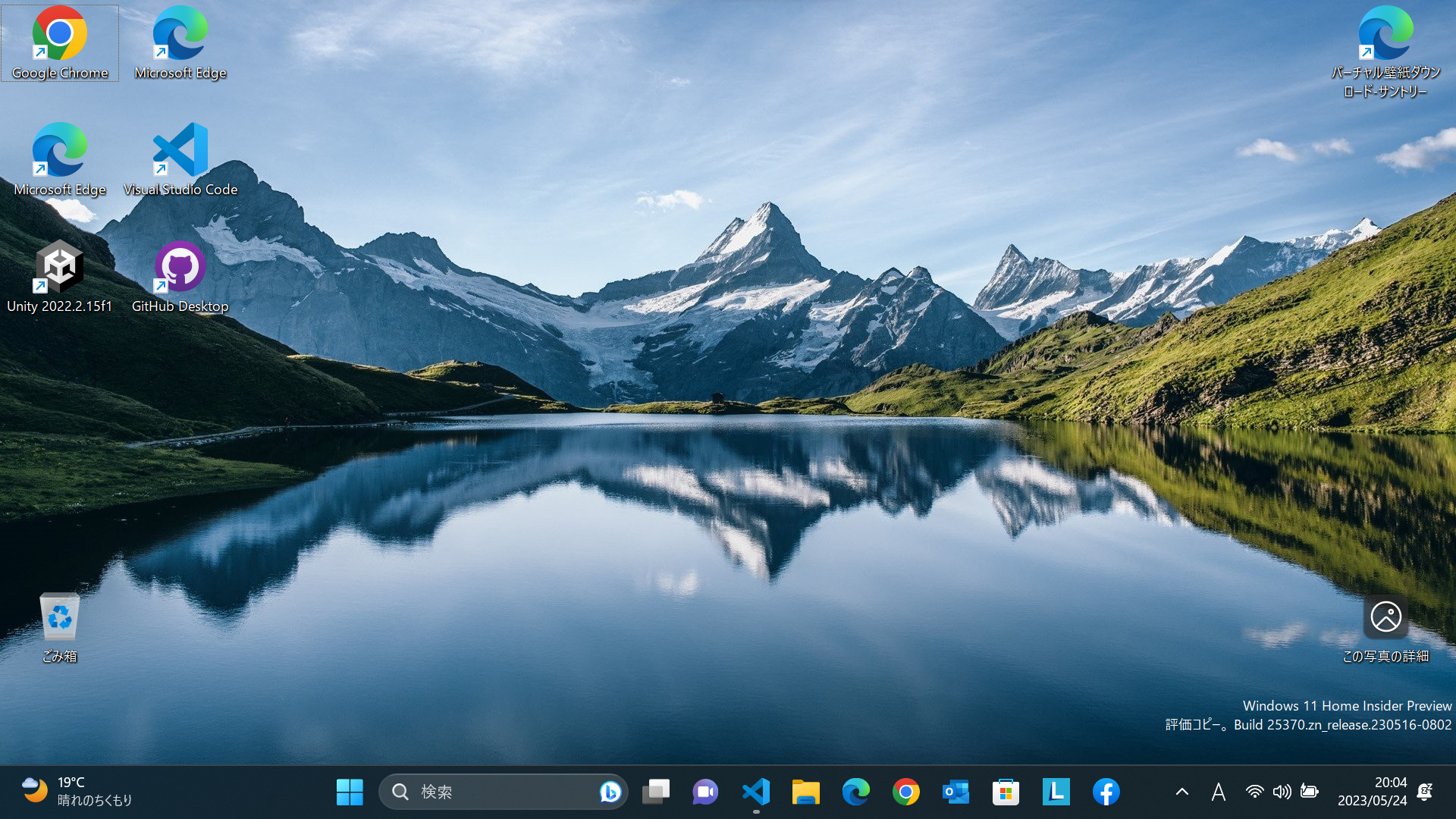Open the Teams Chat taskbar icon
This screenshot has width=1456, height=819.
point(705,792)
